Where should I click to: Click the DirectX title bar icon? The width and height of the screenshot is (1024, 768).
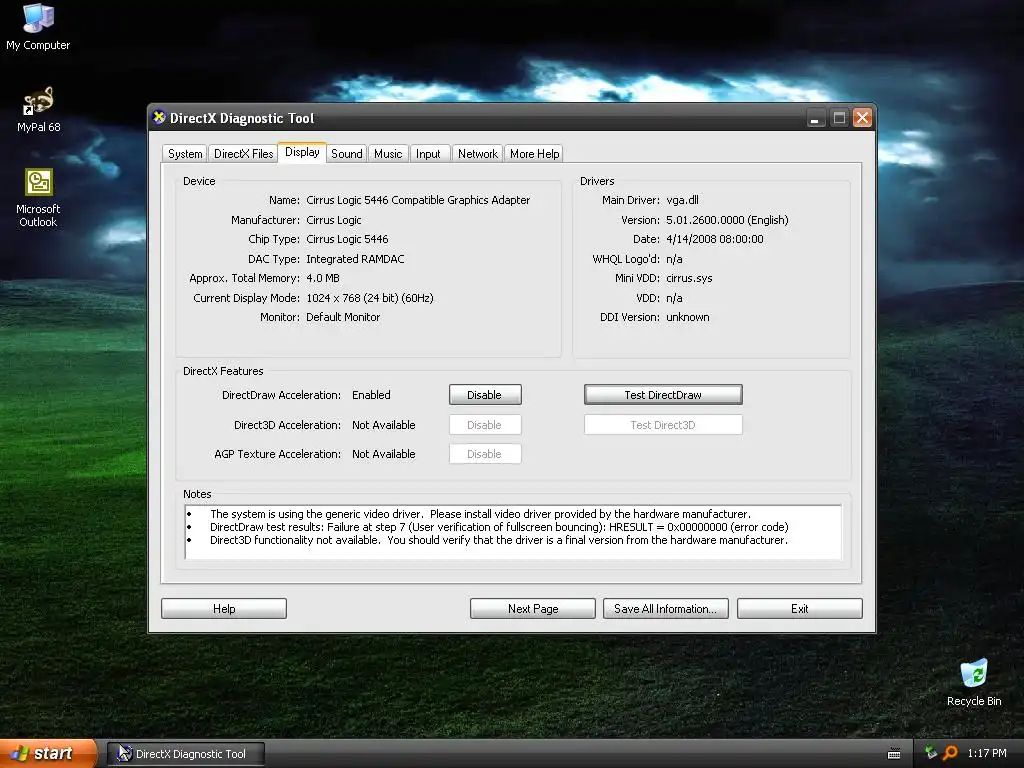point(159,118)
